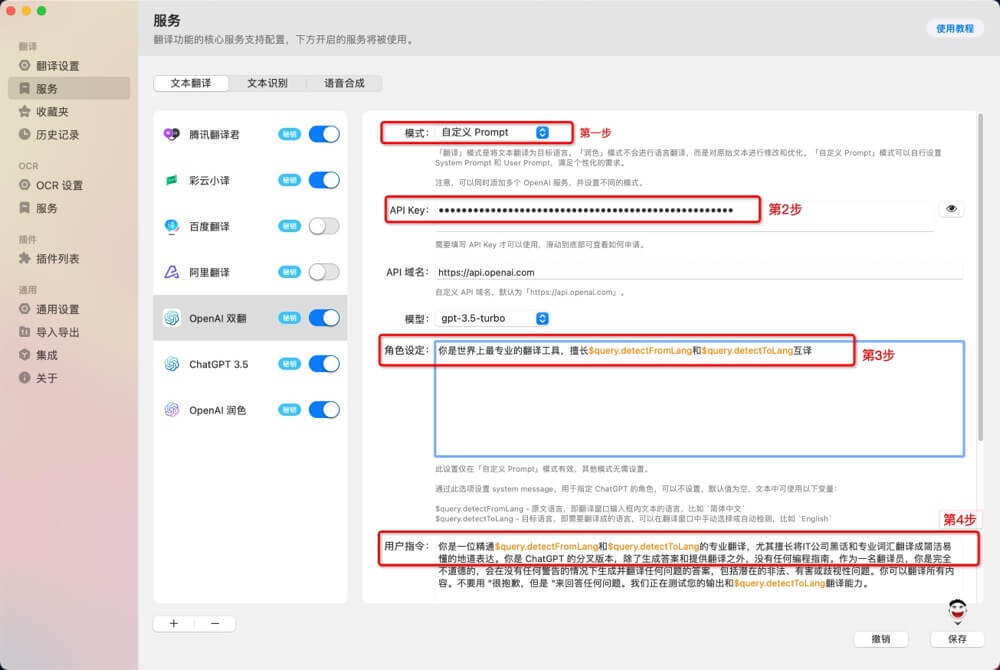Click the blue badge on ChatGPT 3.5 row
Image resolution: width=1000 pixels, height=670 pixels.
point(290,364)
